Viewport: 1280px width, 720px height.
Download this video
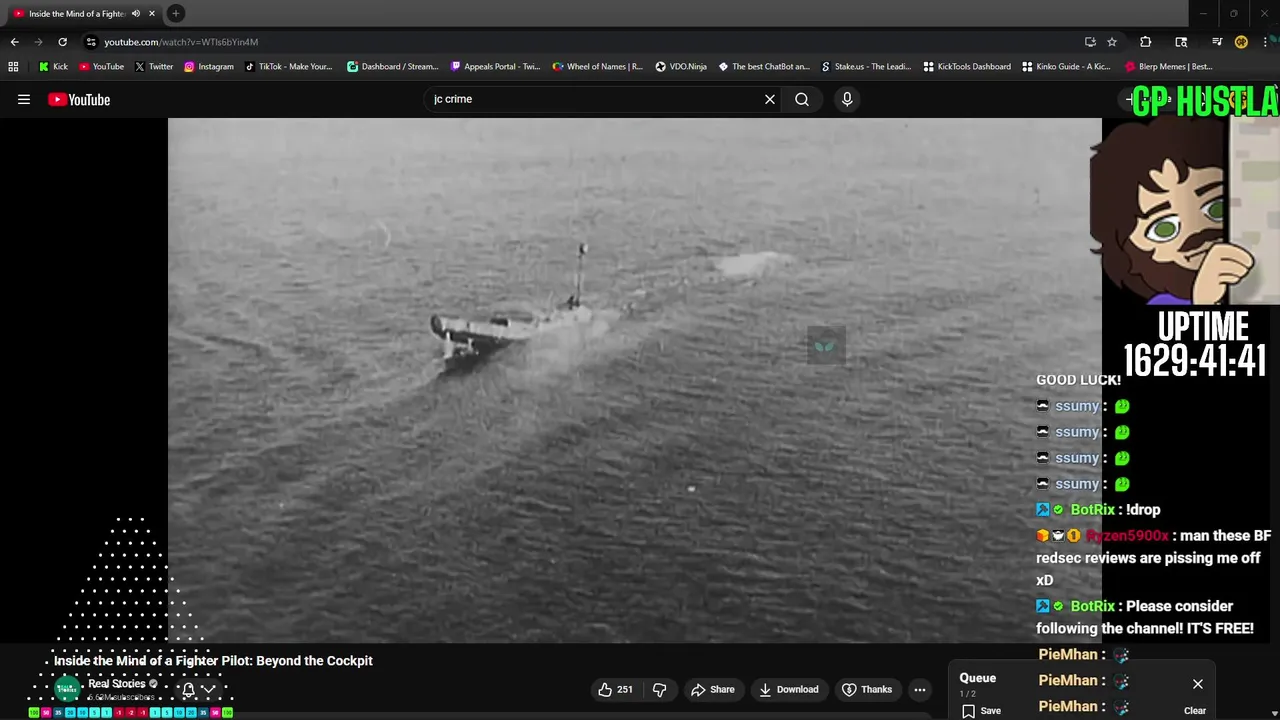[x=789, y=689]
